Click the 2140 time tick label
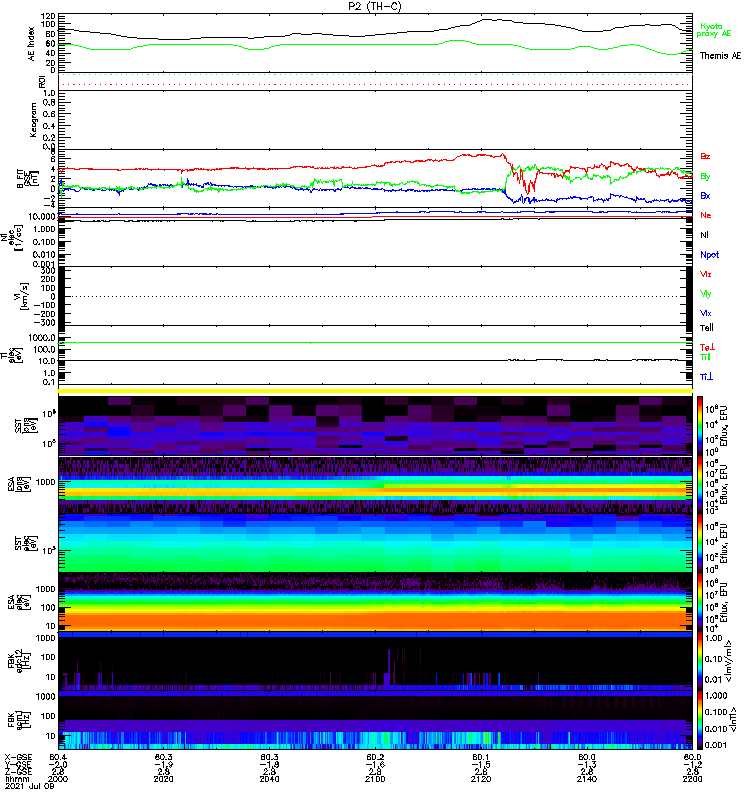The width and height of the screenshot is (750, 800). click(x=587, y=779)
